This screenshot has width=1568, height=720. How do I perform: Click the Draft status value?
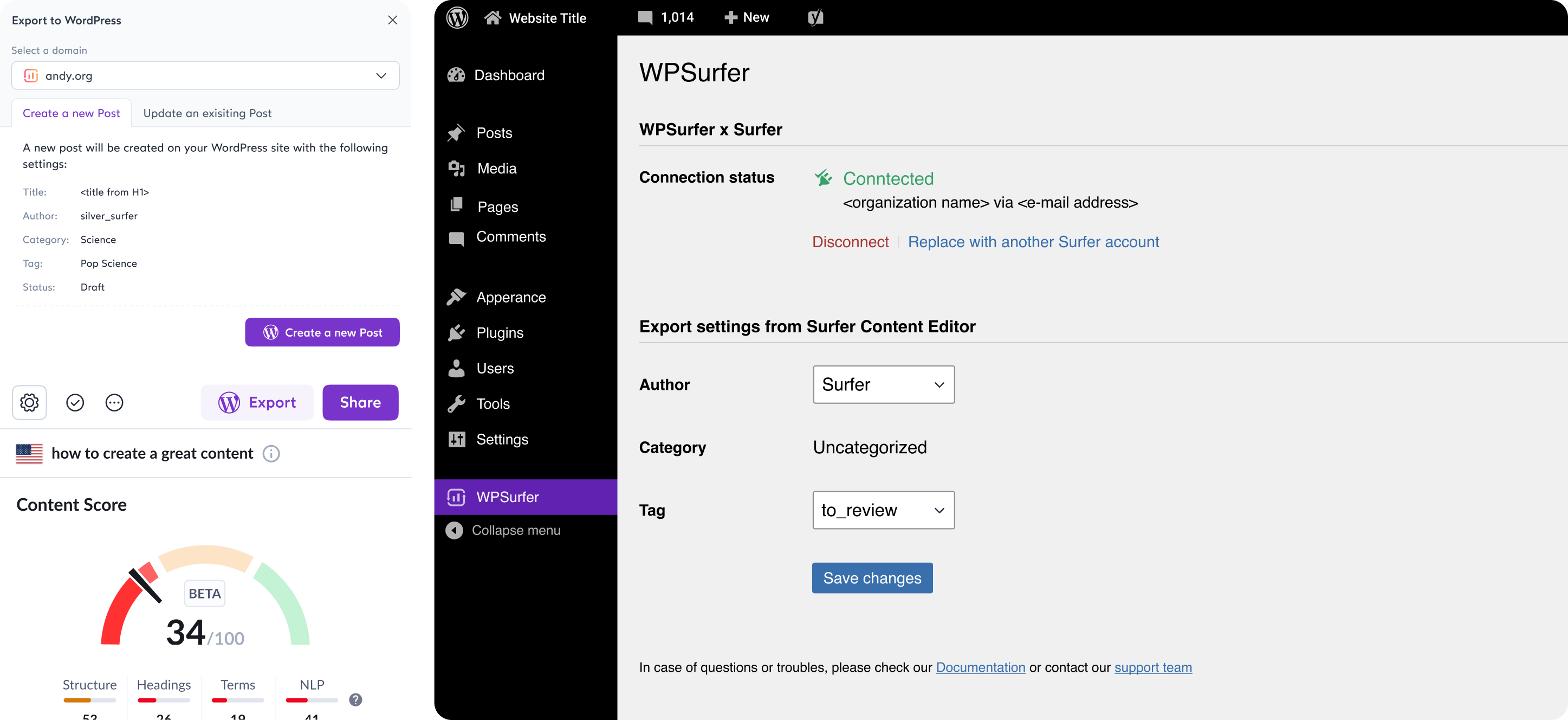(x=93, y=287)
